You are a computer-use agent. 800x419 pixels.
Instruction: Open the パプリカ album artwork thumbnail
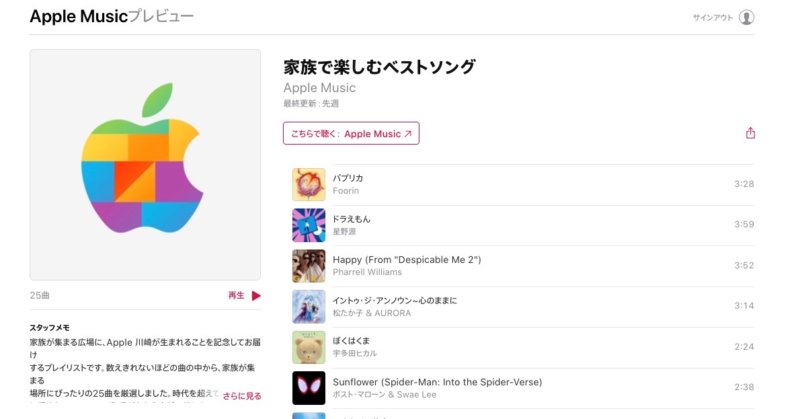(x=309, y=184)
